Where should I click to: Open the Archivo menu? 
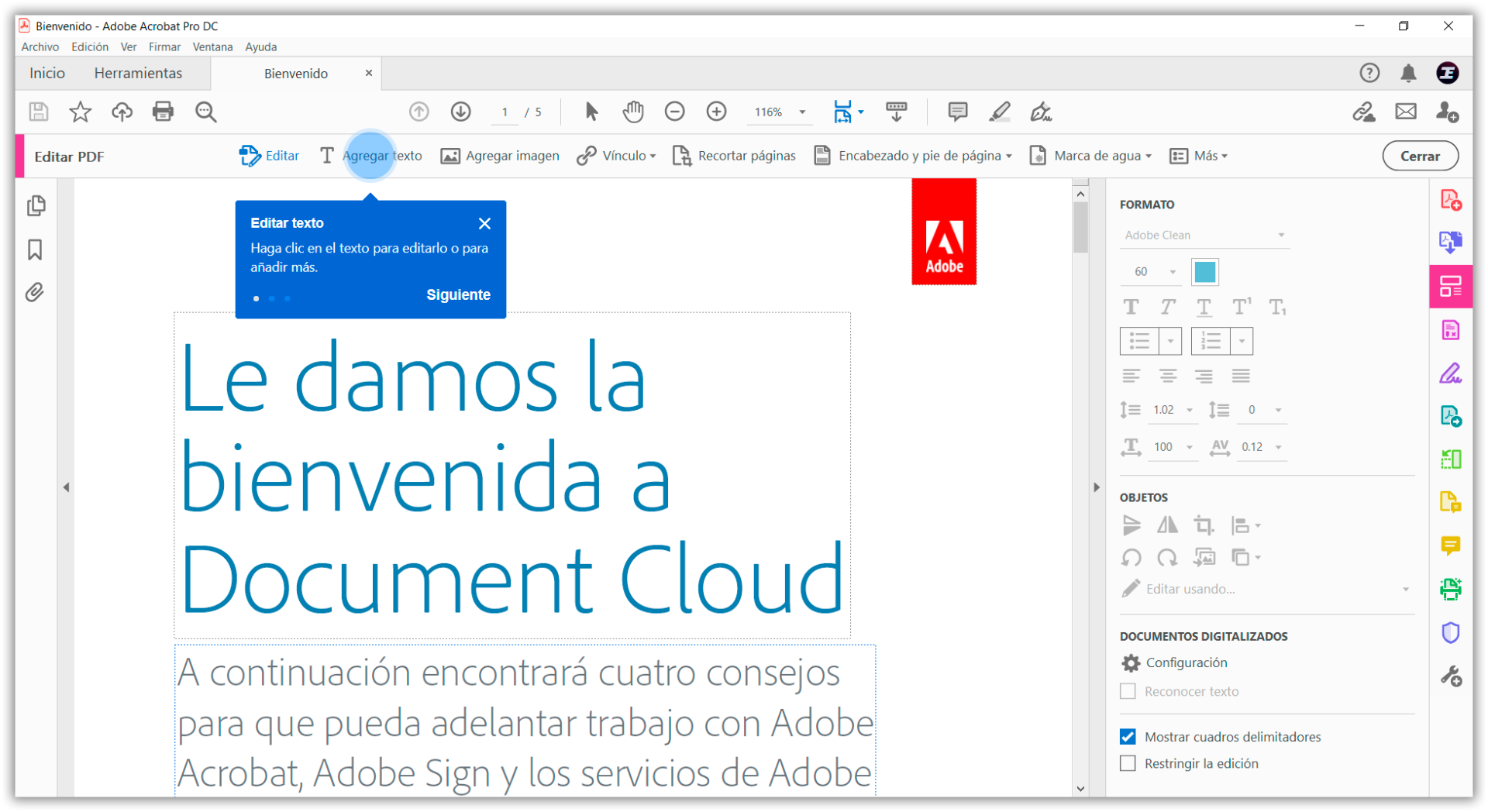tap(40, 46)
